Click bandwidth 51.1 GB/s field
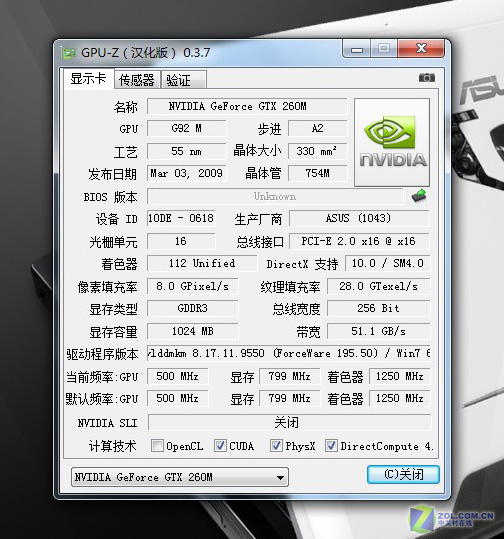The width and height of the screenshot is (504, 539). click(x=379, y=331)
